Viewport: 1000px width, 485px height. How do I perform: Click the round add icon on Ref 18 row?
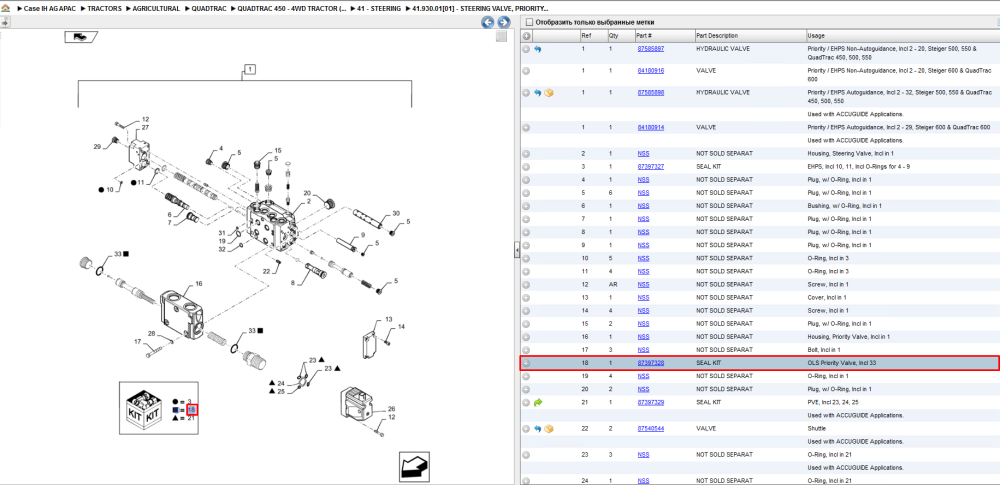point(526,363)
